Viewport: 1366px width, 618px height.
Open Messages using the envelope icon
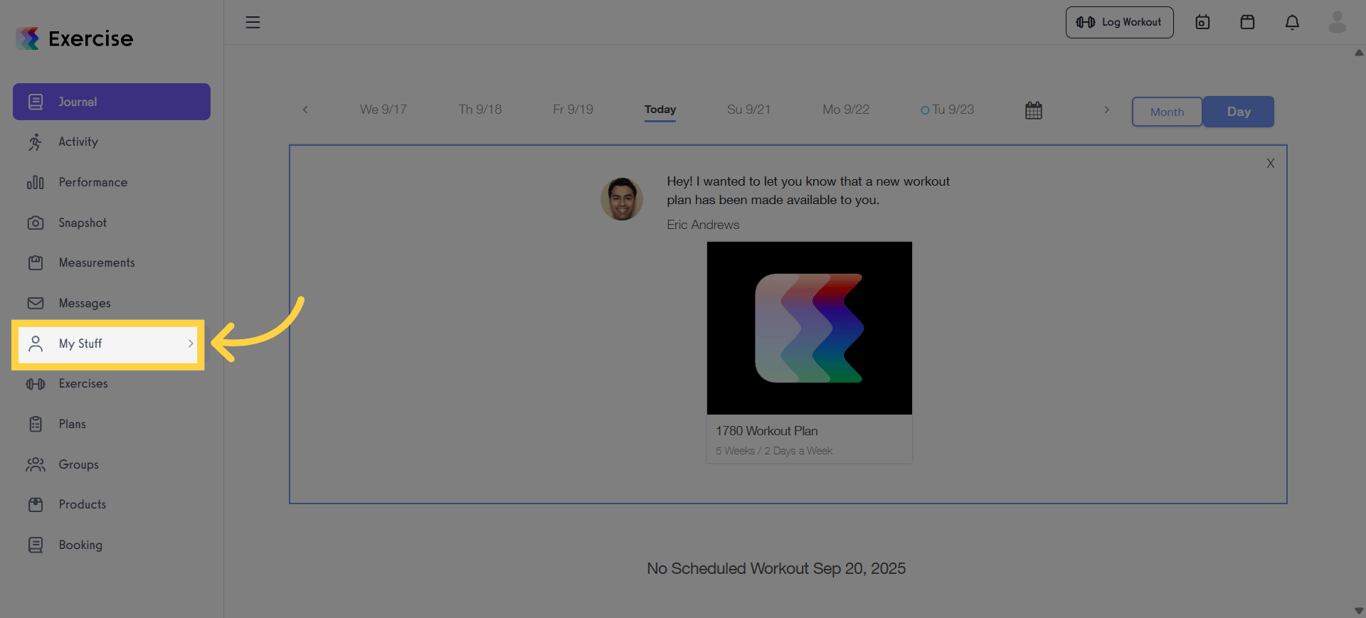coord(36,303)
